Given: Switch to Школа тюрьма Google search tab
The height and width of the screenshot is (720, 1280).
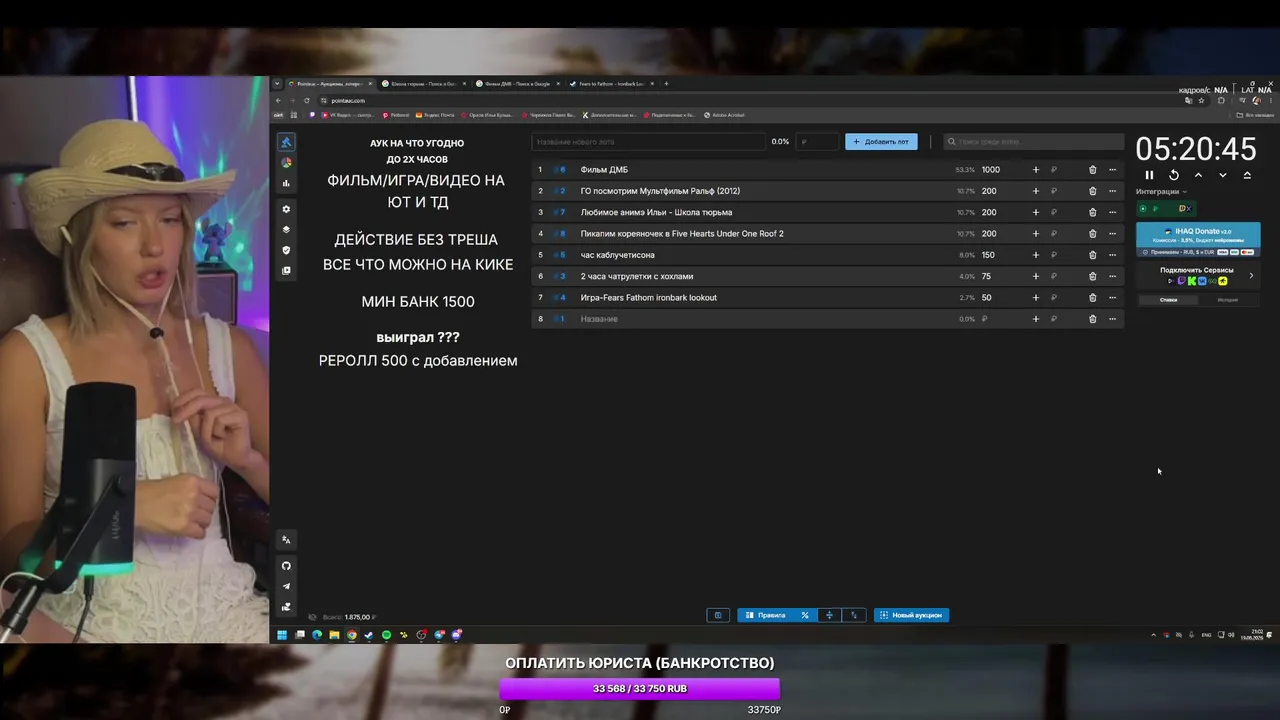Looking at the screenshot, I should pyautogui.click(x=423, y=84).
